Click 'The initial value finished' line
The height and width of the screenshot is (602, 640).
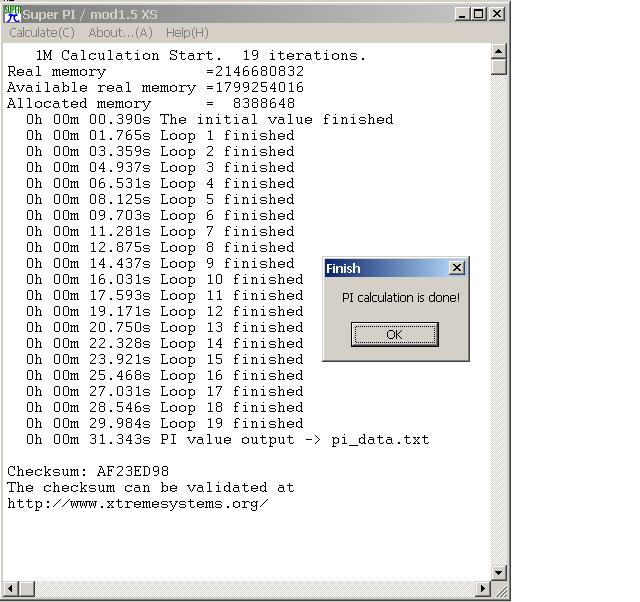tap(210, 119)
